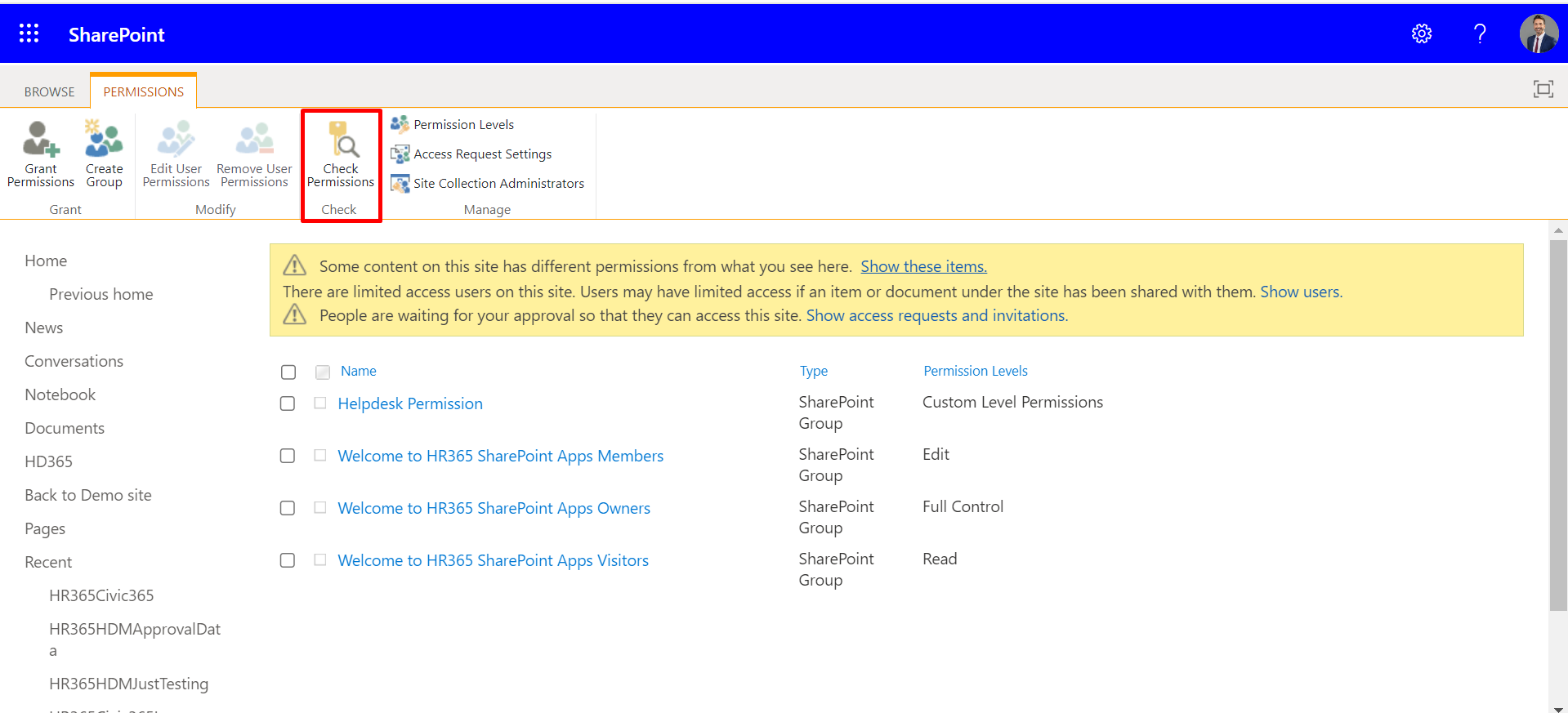Click the Site Collection Administrators icon
The height and width of the screenshot is (713, 1568).
pos(400,183)
